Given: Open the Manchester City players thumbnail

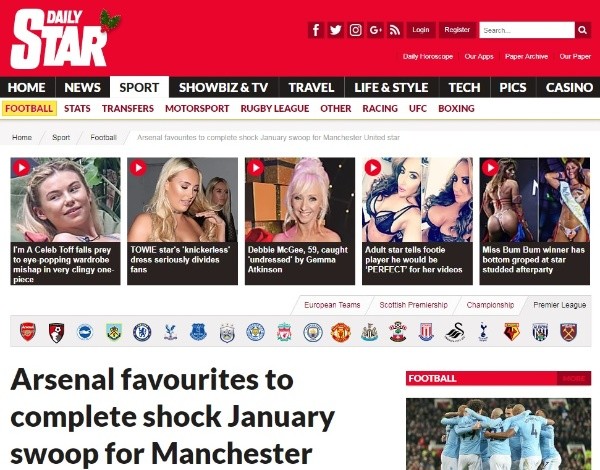Looking at the screenshot, I should pos(498,434).
